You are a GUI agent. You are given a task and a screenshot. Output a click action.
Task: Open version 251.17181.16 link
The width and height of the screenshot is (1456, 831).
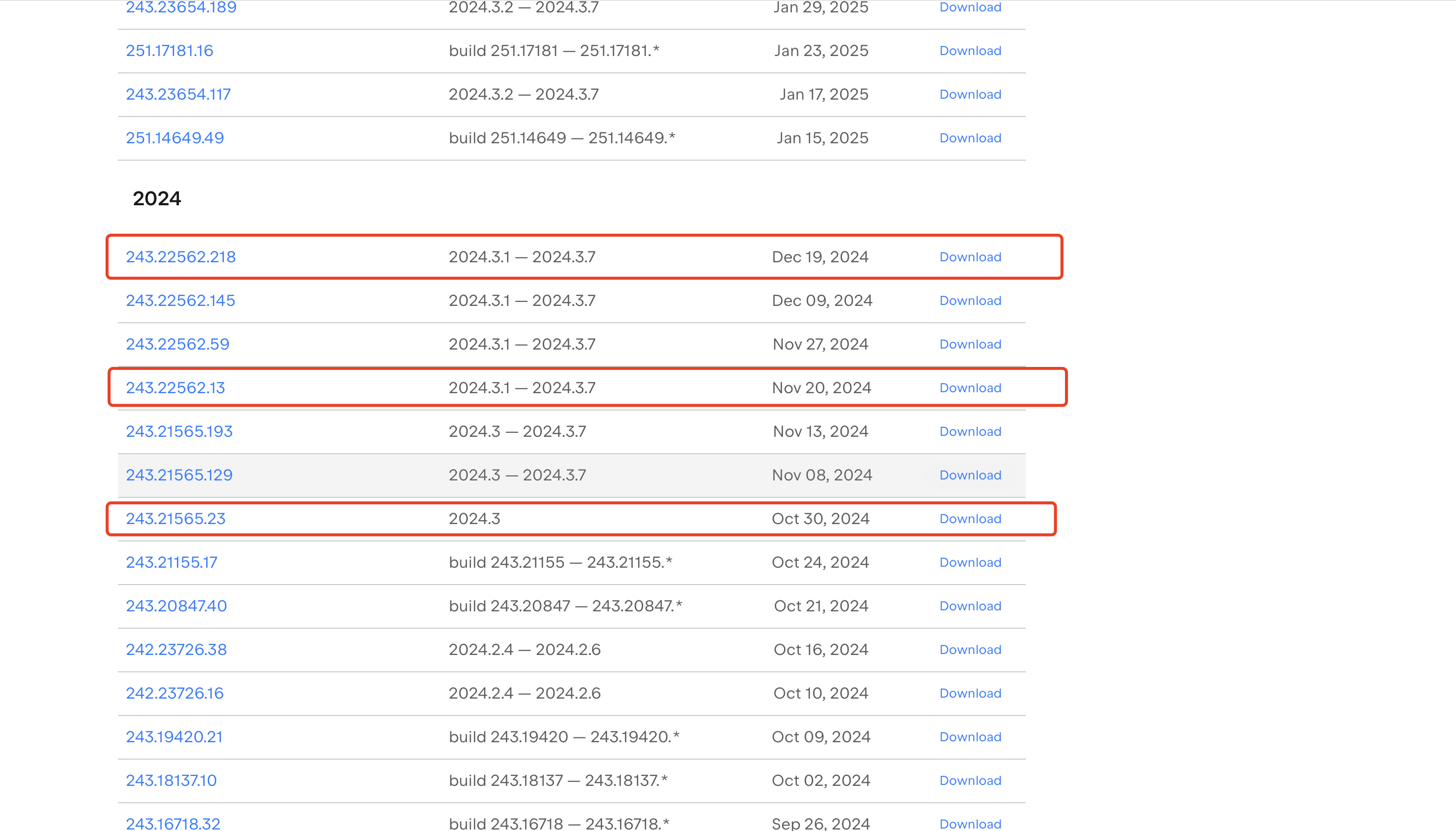click(x=169, y=51)
